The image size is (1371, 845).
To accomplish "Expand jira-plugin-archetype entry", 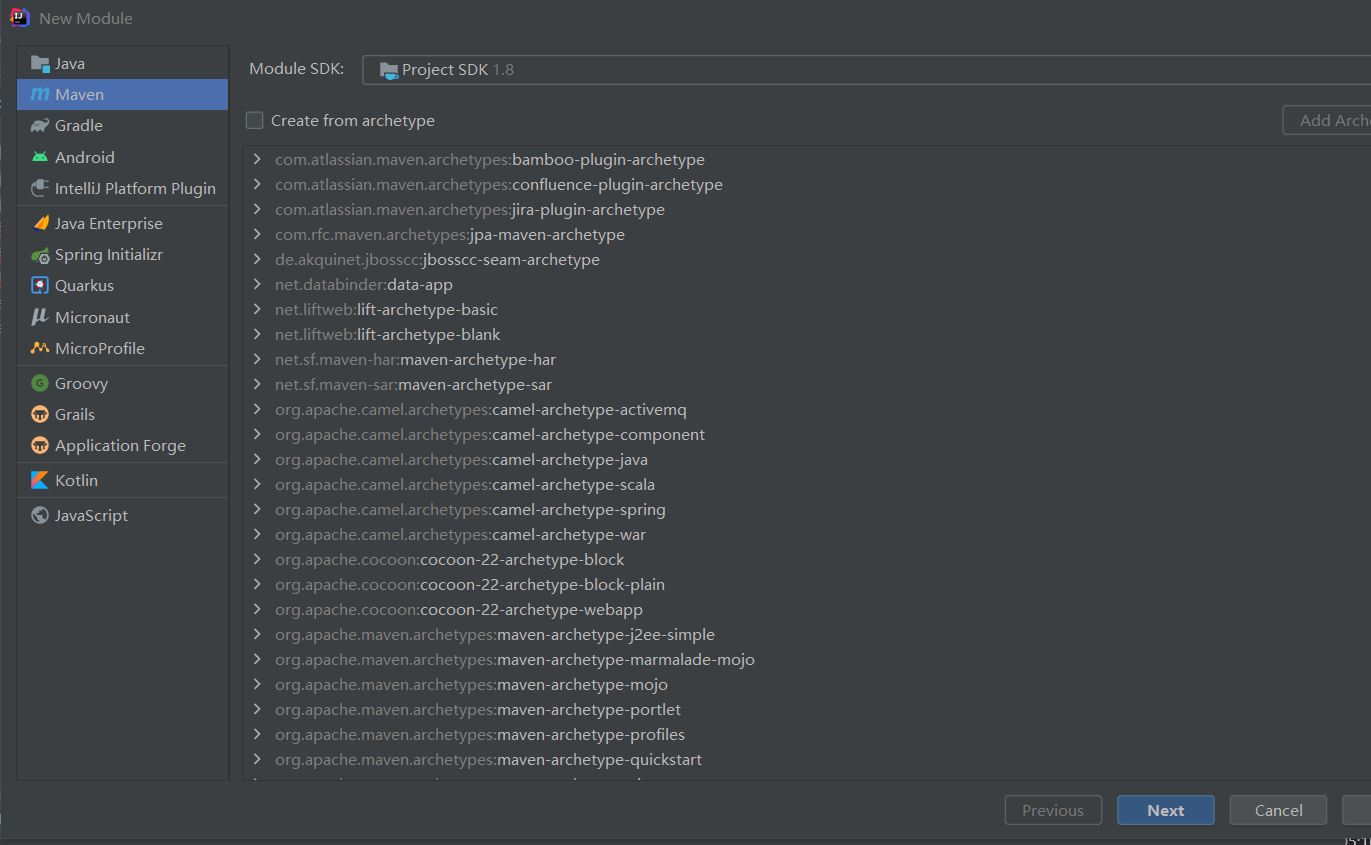I will [258, 209].
